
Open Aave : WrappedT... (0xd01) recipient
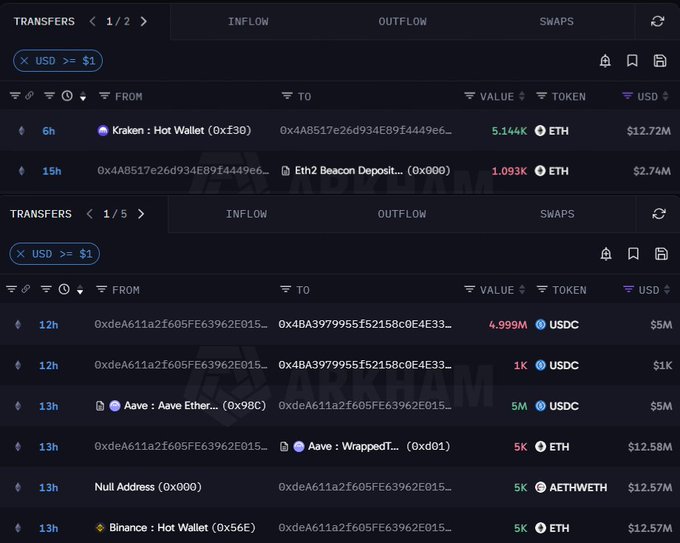point(379,446)
